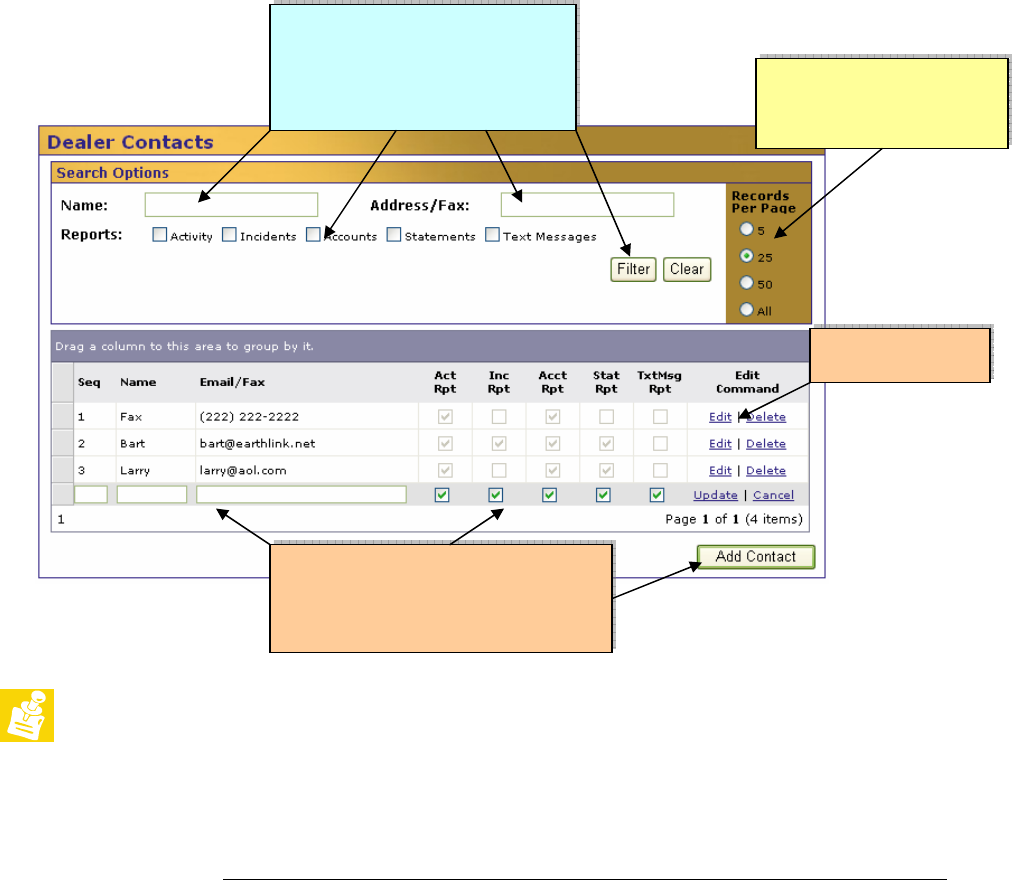Click the Email/Fax column header
Image resolution: width=1012 pixels, height=880 pixels.
232,382
